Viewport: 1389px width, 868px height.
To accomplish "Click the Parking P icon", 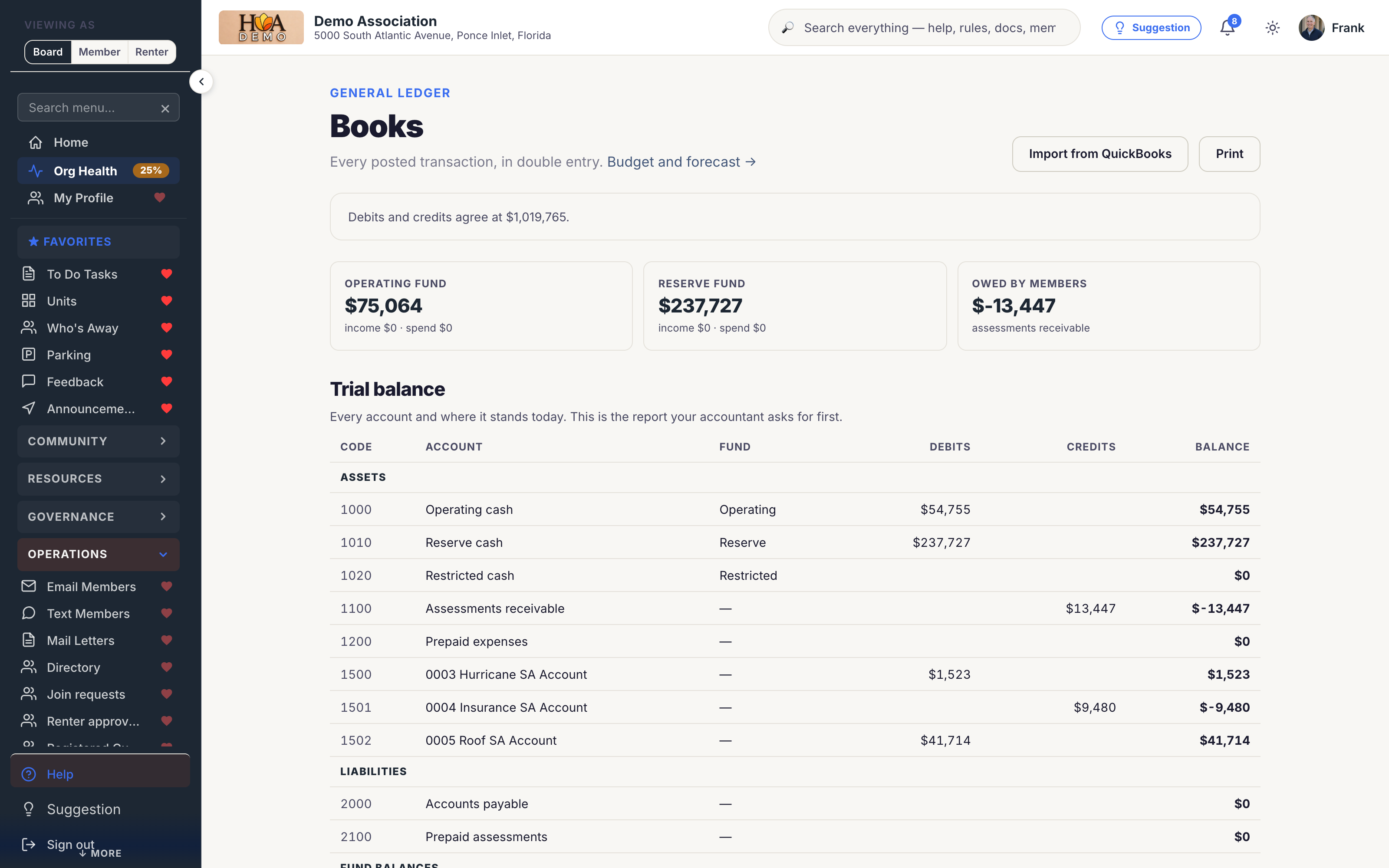I will pyautogui.click(x=29, y=355).
